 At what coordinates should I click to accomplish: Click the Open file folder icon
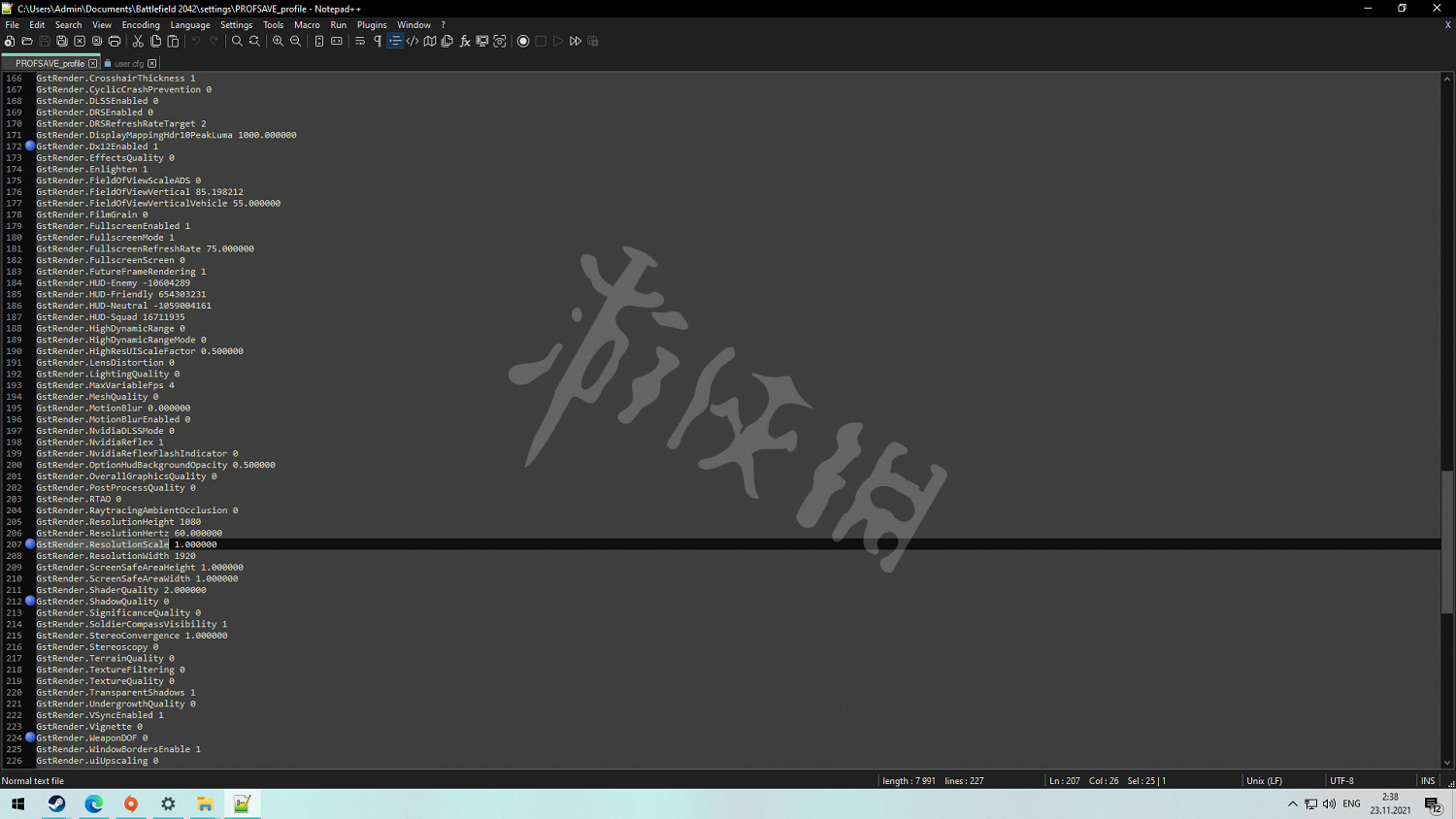[27, 42]
